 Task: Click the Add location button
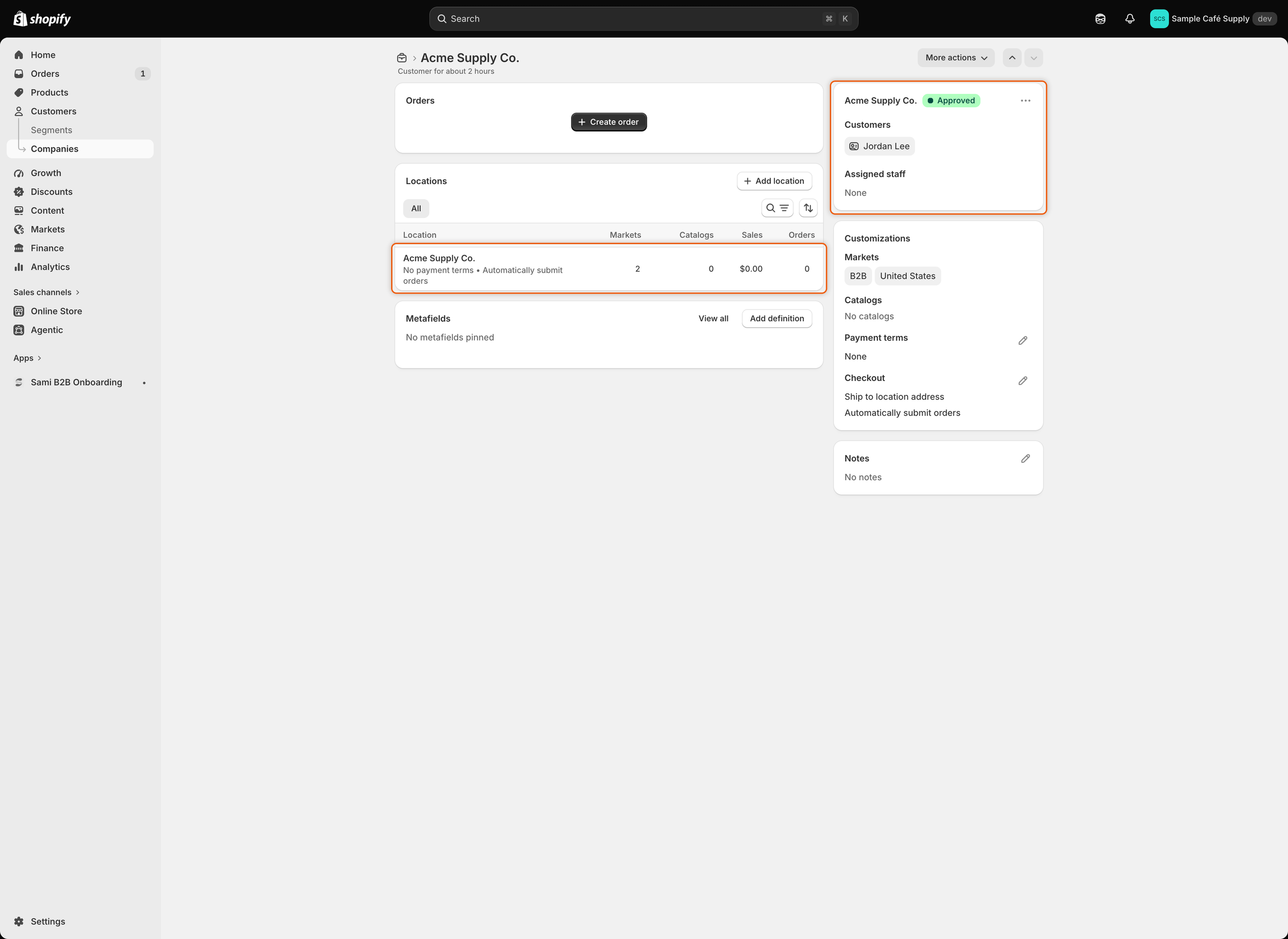click(x=774, y=181)
